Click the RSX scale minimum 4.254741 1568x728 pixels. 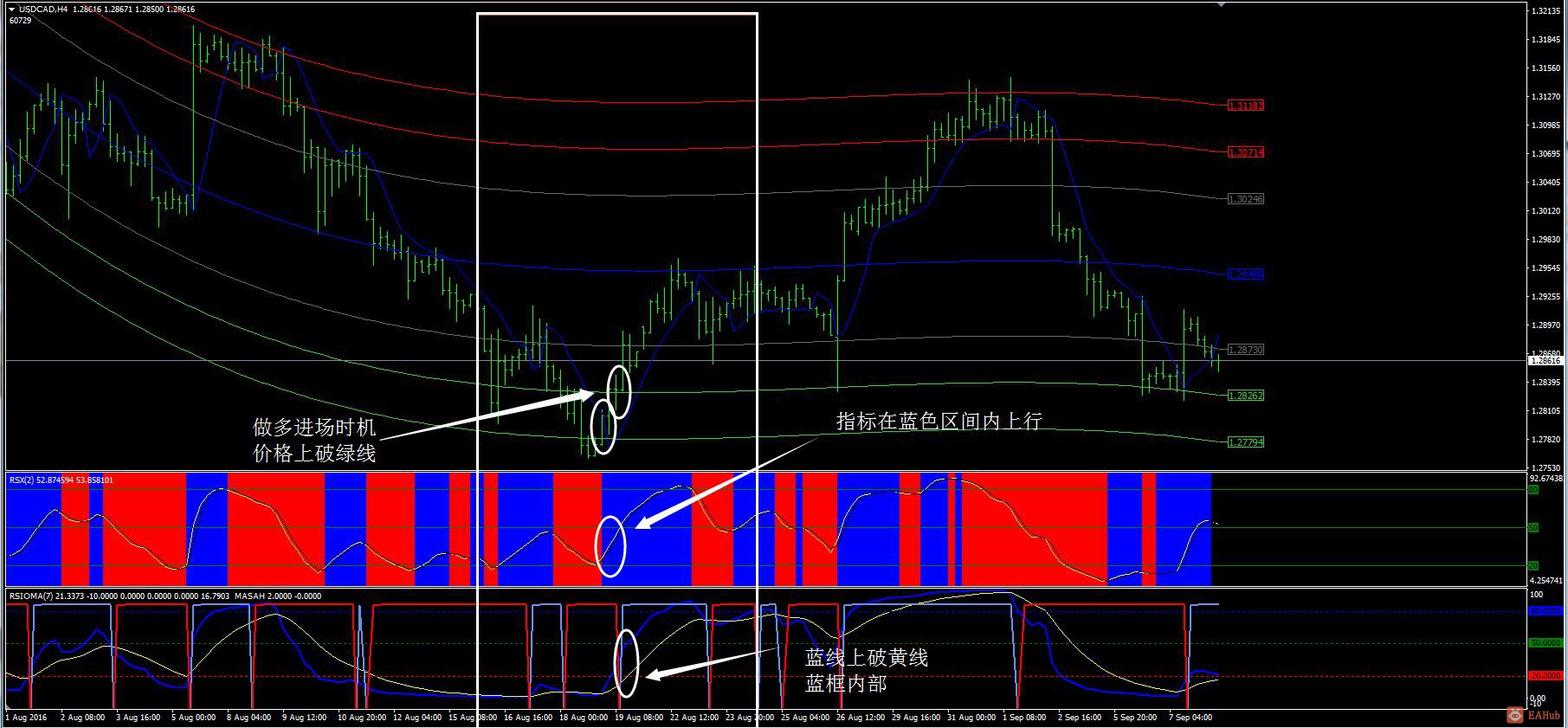coord(1546,581)
